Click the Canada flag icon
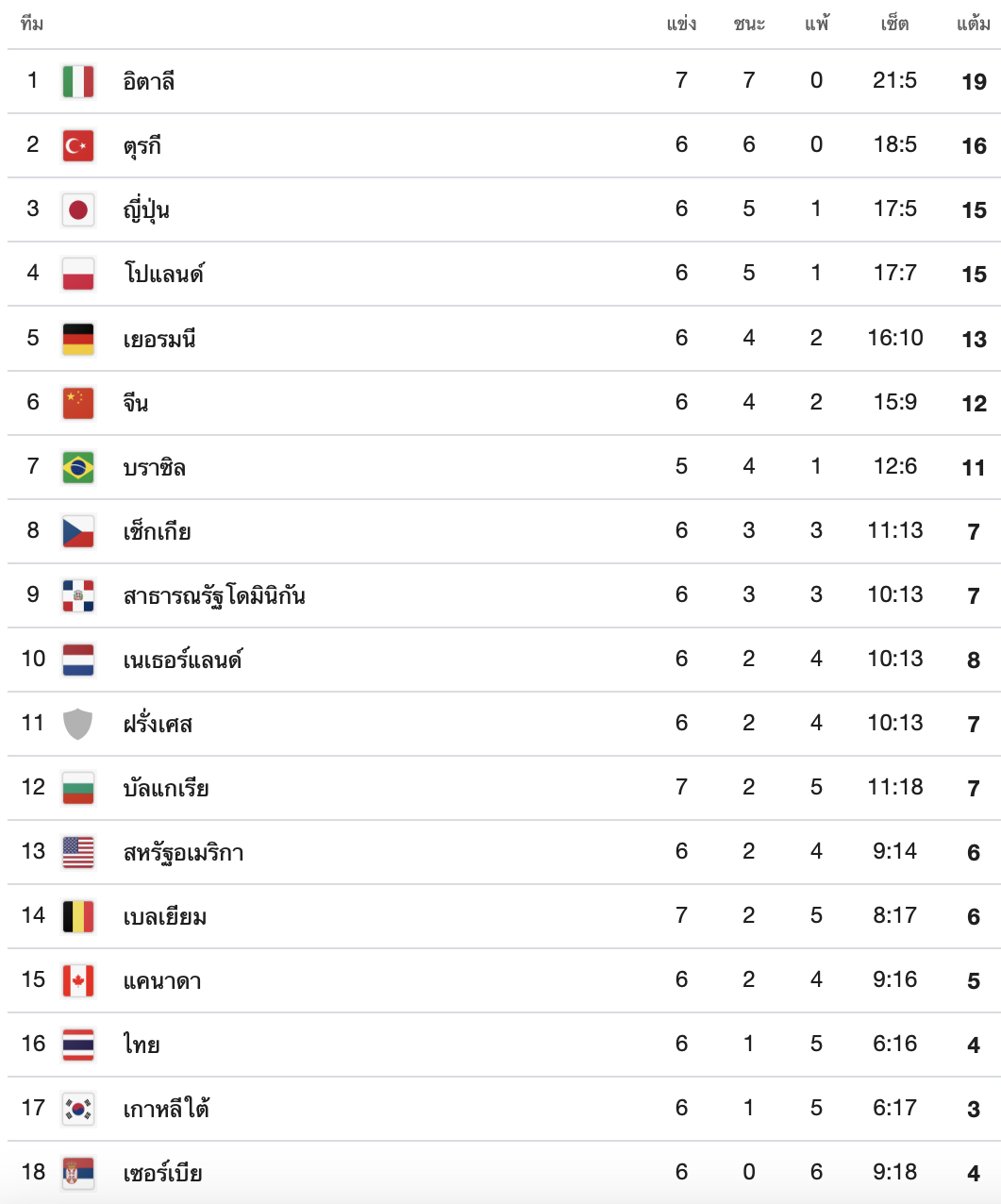The height and width of the screenshot is (1204, 1001). click(78, 980)
